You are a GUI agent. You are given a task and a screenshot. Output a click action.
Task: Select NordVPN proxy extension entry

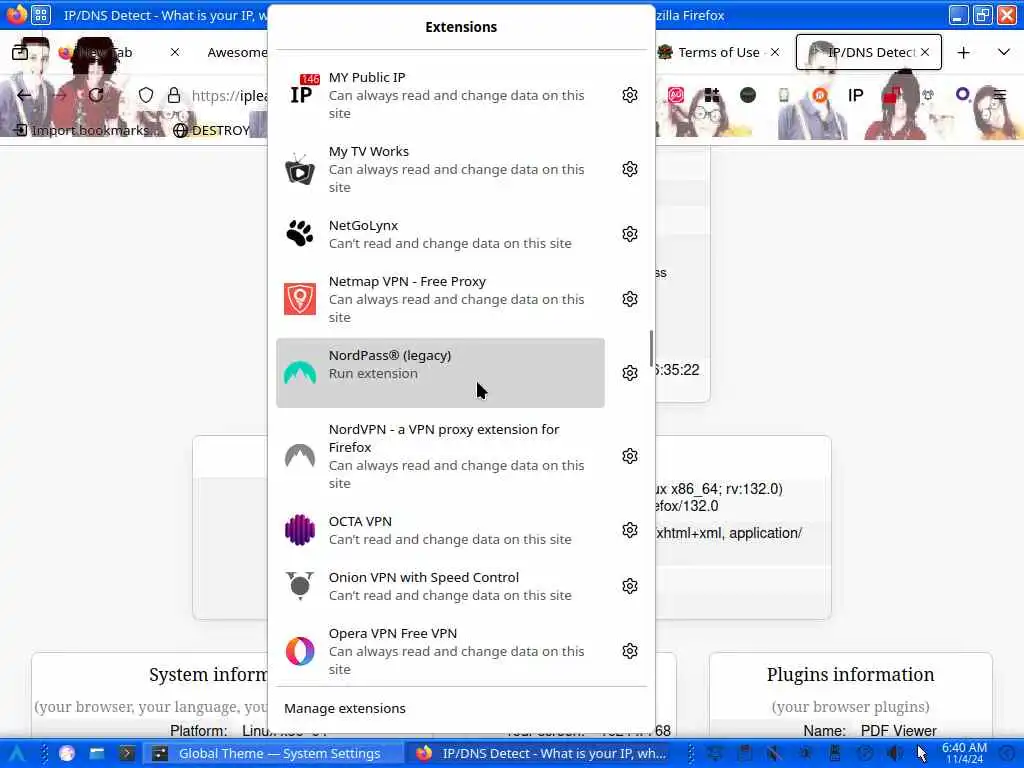pos(440,456)
